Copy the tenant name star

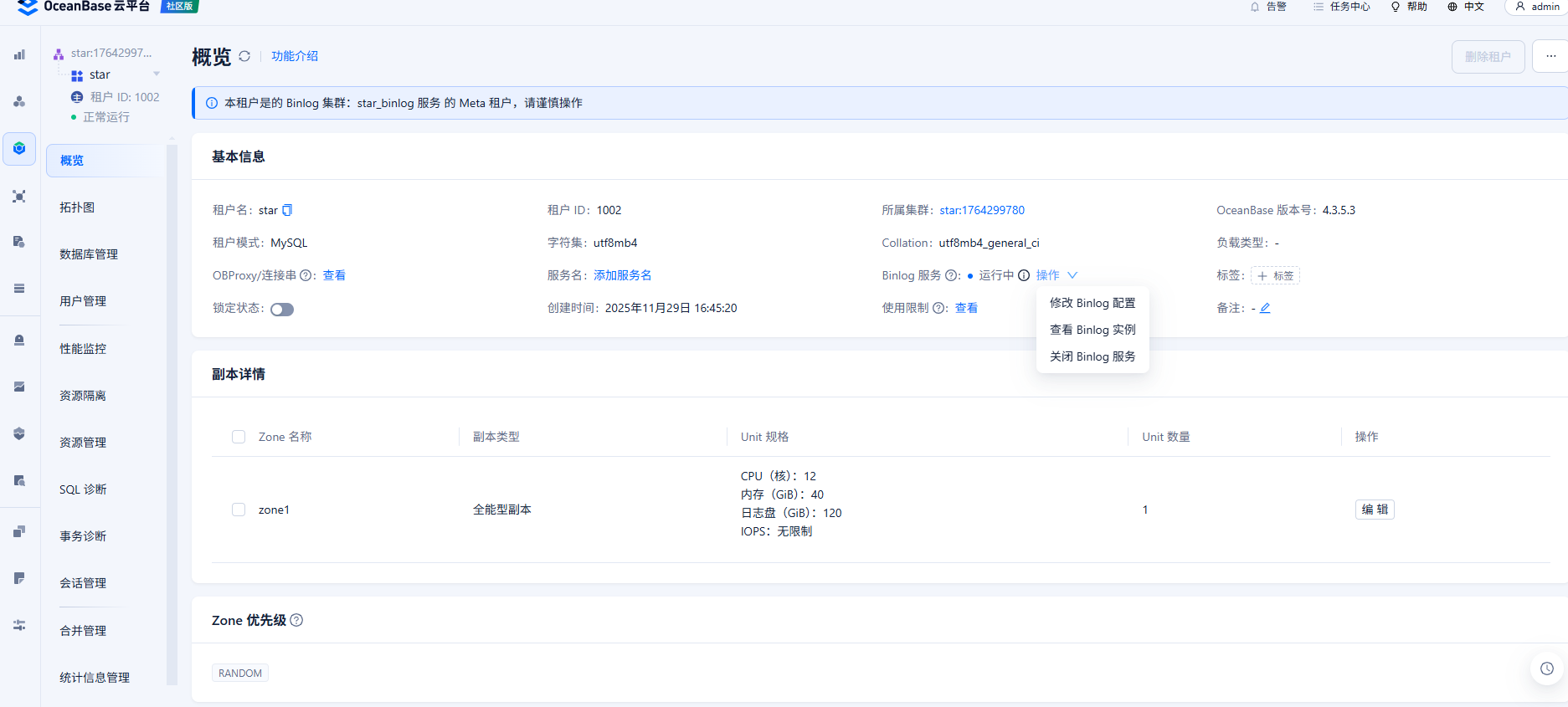(287, 210)
